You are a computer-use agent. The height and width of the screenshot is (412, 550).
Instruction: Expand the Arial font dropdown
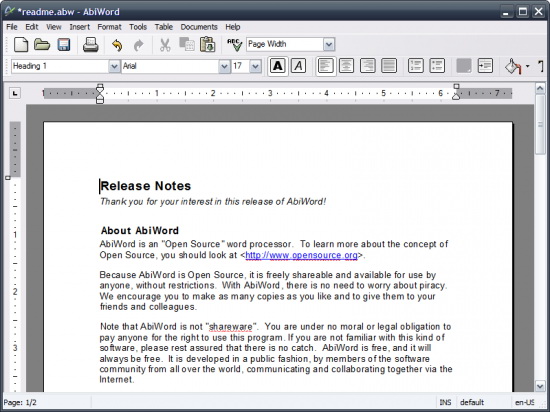(x=224, y=66)
